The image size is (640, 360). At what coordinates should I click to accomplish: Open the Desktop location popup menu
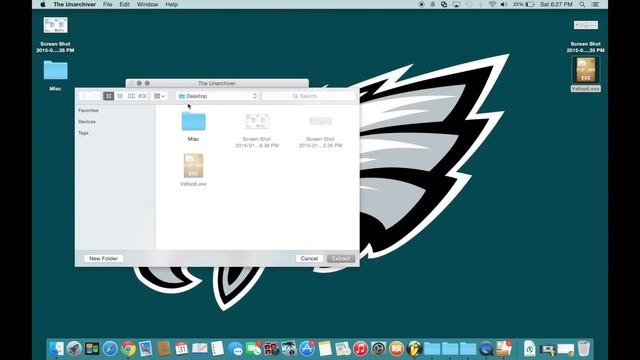coord(218,96)
